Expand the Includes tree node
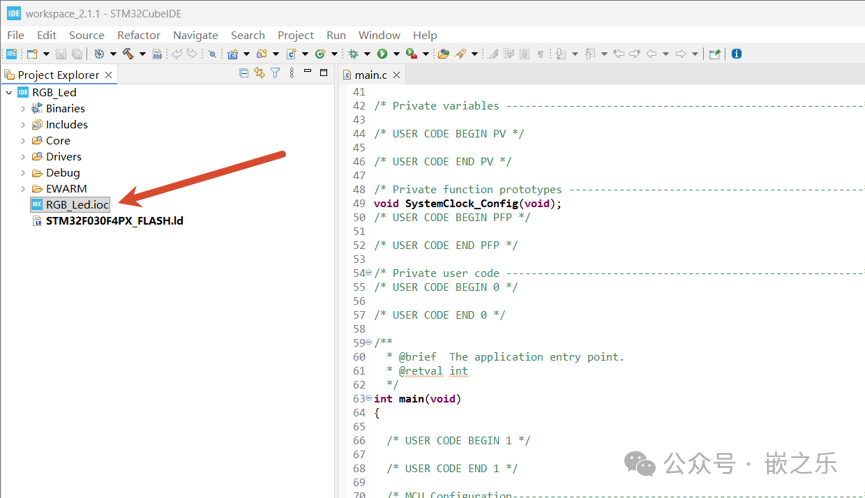The width and height of the screenshot is (865, 498). tap(23, 125)
